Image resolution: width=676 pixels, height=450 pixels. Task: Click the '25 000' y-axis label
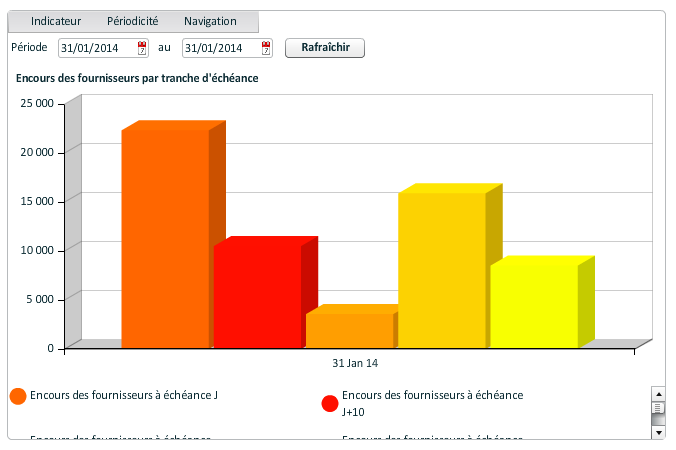click(x=37, y=103)
